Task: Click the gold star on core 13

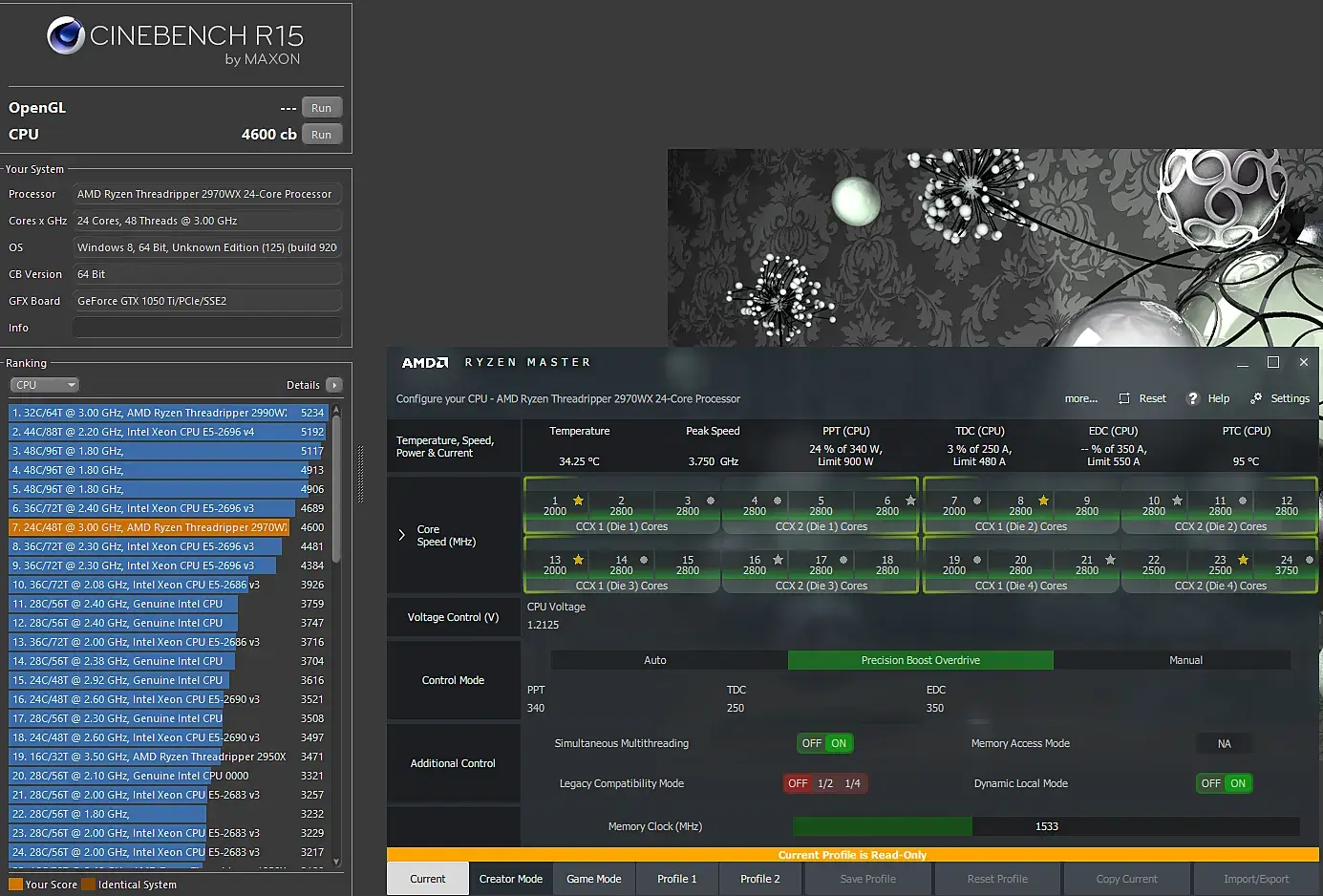Action: [x=578, y=560]
